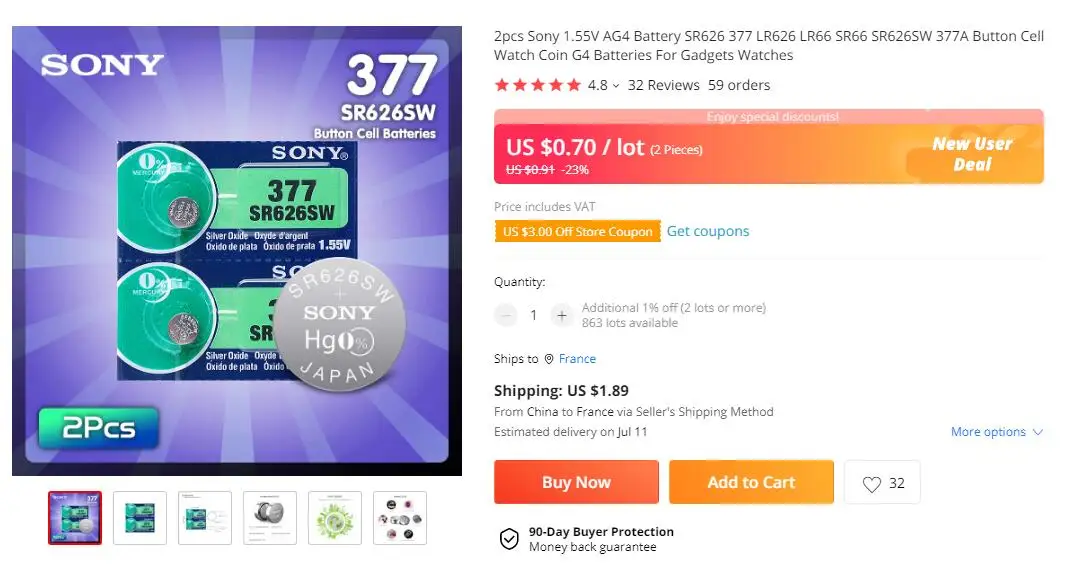The width and height of the screenshot is (1066, 572).
Task: Change the Ships to France destination
Action: [x=577, y=358]
